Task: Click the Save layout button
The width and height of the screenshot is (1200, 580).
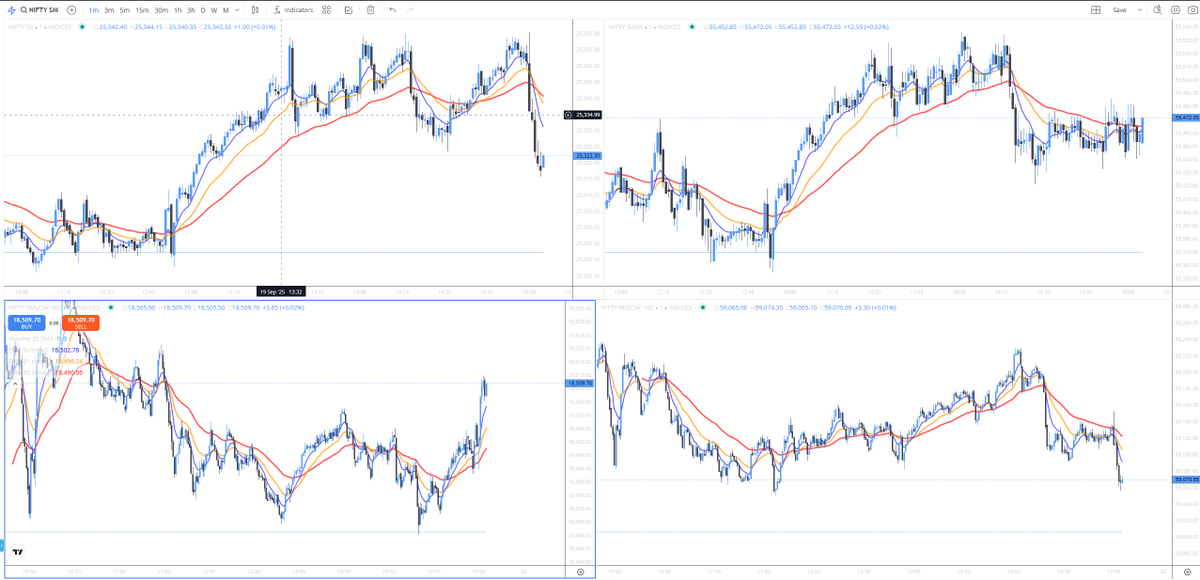Action: tap(1119, 10)
